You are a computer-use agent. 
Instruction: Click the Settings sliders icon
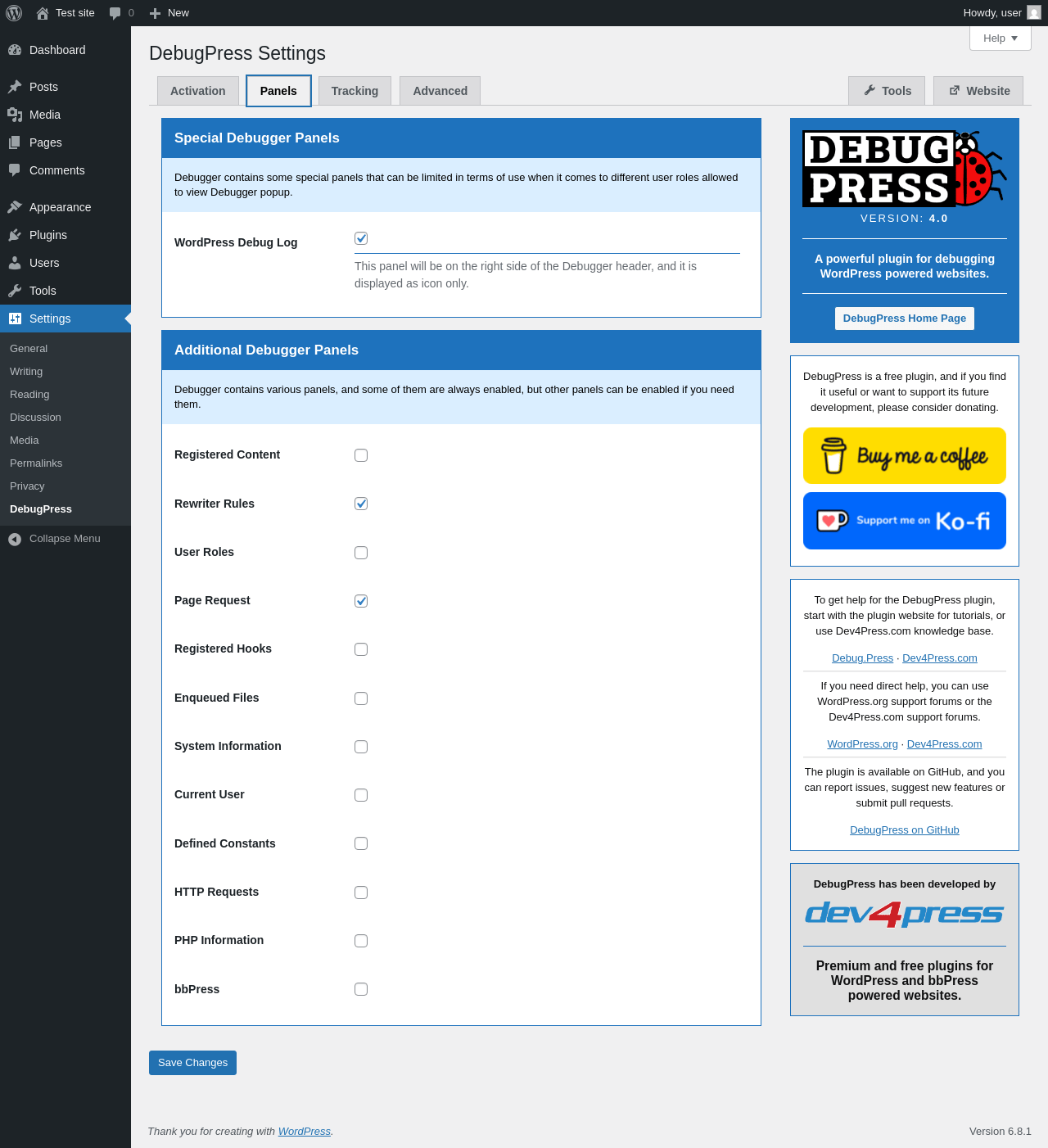point(15,319)
